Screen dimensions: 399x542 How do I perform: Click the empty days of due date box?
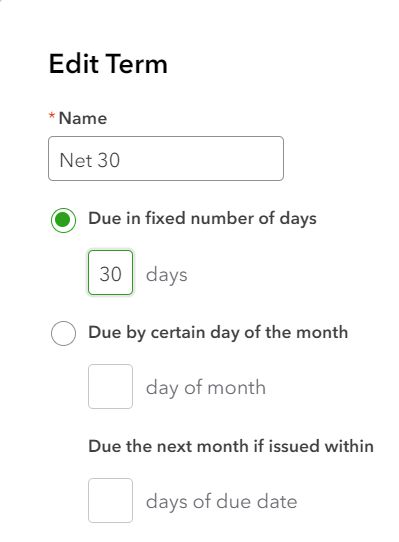click(x=110, y=500)
